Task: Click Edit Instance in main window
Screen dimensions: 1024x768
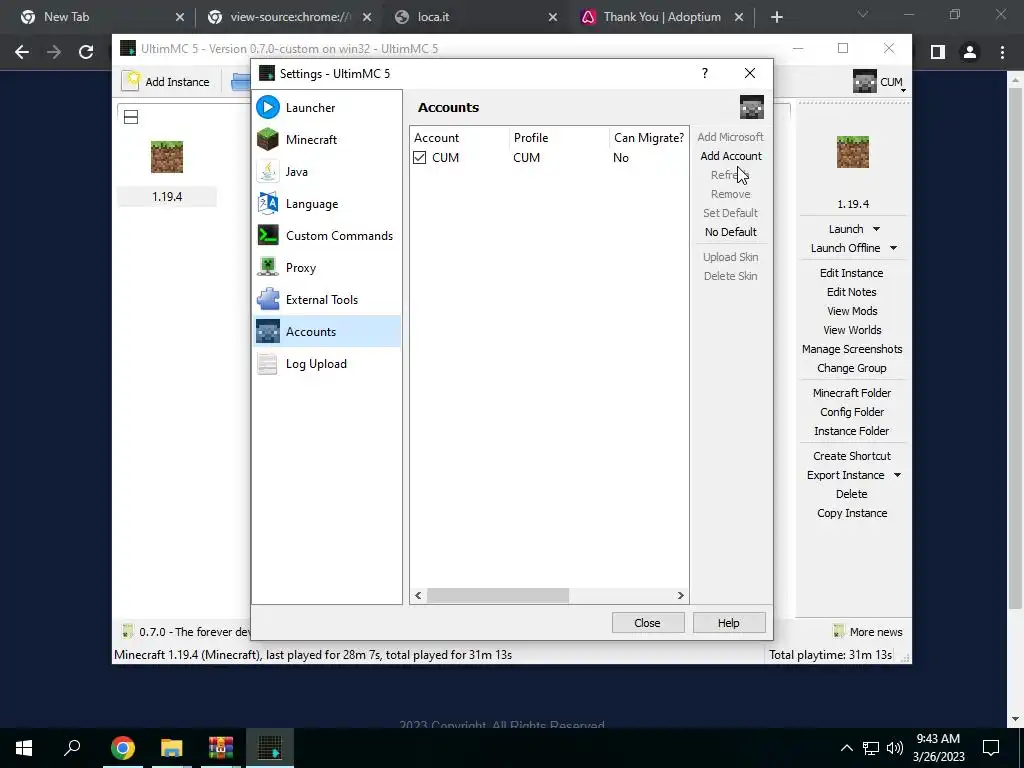Action: point(852,273)
